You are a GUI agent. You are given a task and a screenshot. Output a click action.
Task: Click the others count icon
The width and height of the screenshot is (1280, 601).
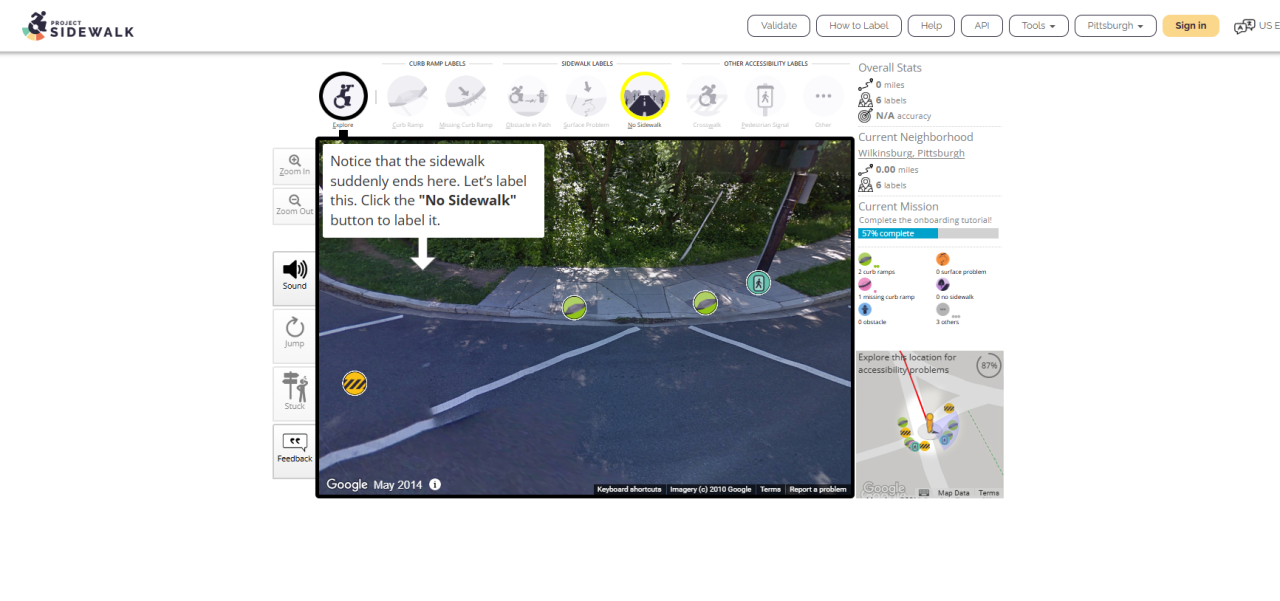click(x=943, y=310)
